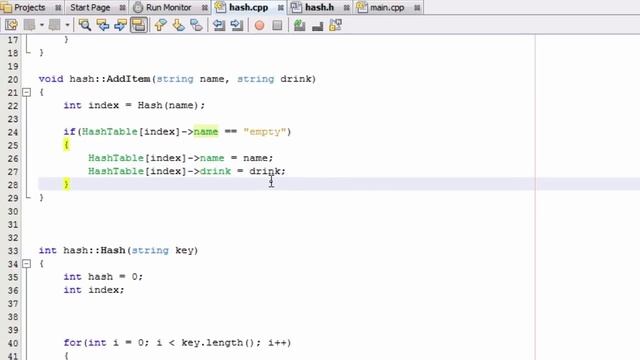Navigate back in editor history
The image size is (640, 360).
[x=30, y=25]
